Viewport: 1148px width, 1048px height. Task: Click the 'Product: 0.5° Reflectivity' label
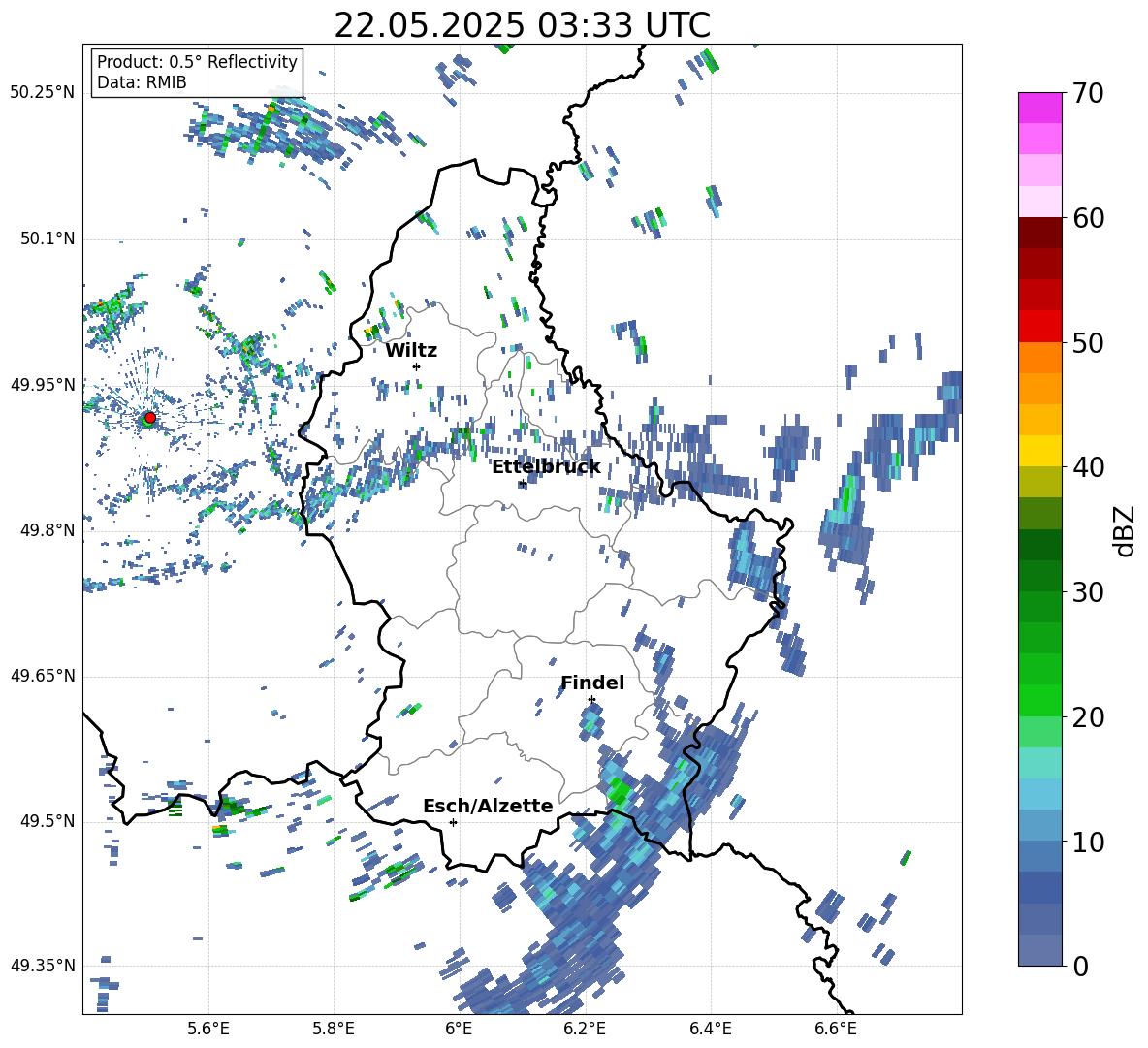click(197, 62)
